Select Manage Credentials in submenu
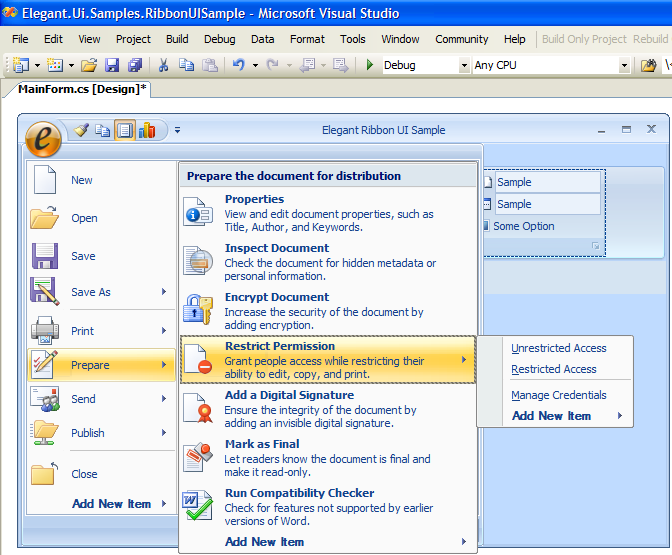 pos(558,395)
